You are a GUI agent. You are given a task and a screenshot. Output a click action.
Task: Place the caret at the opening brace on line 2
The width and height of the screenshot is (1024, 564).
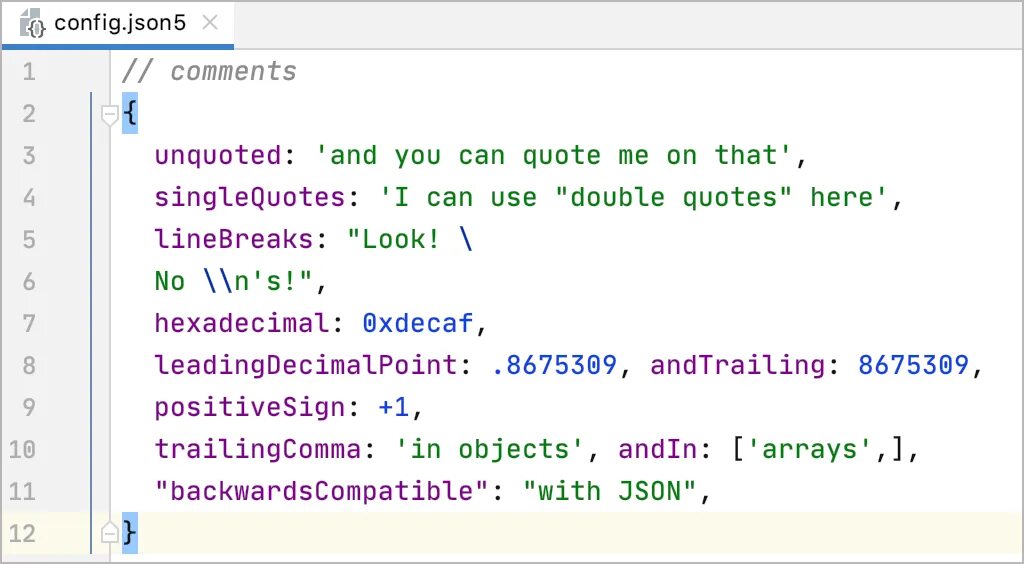click(130, 115)
